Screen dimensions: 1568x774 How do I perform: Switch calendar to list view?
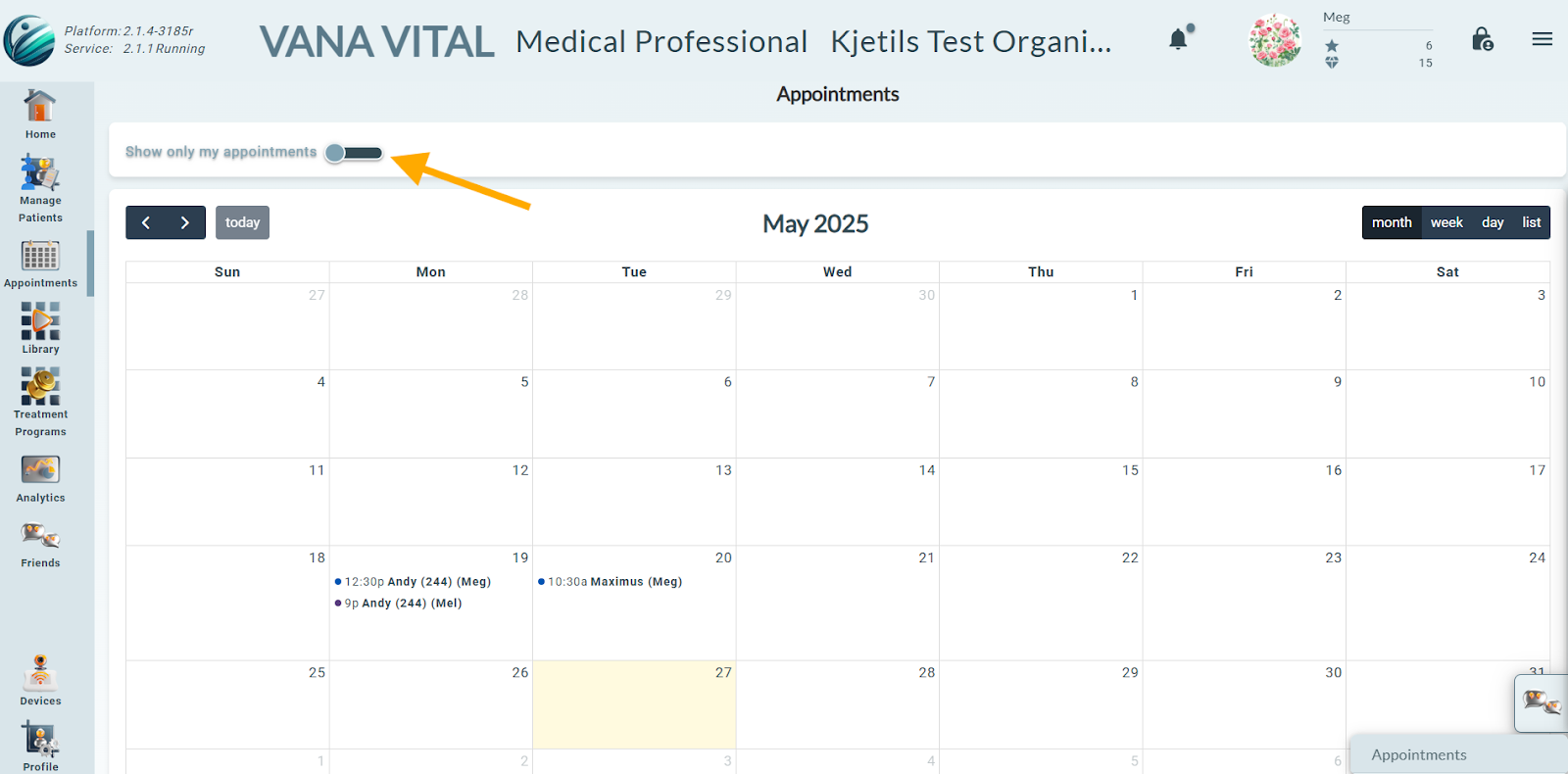click(x=1532, y=222)
